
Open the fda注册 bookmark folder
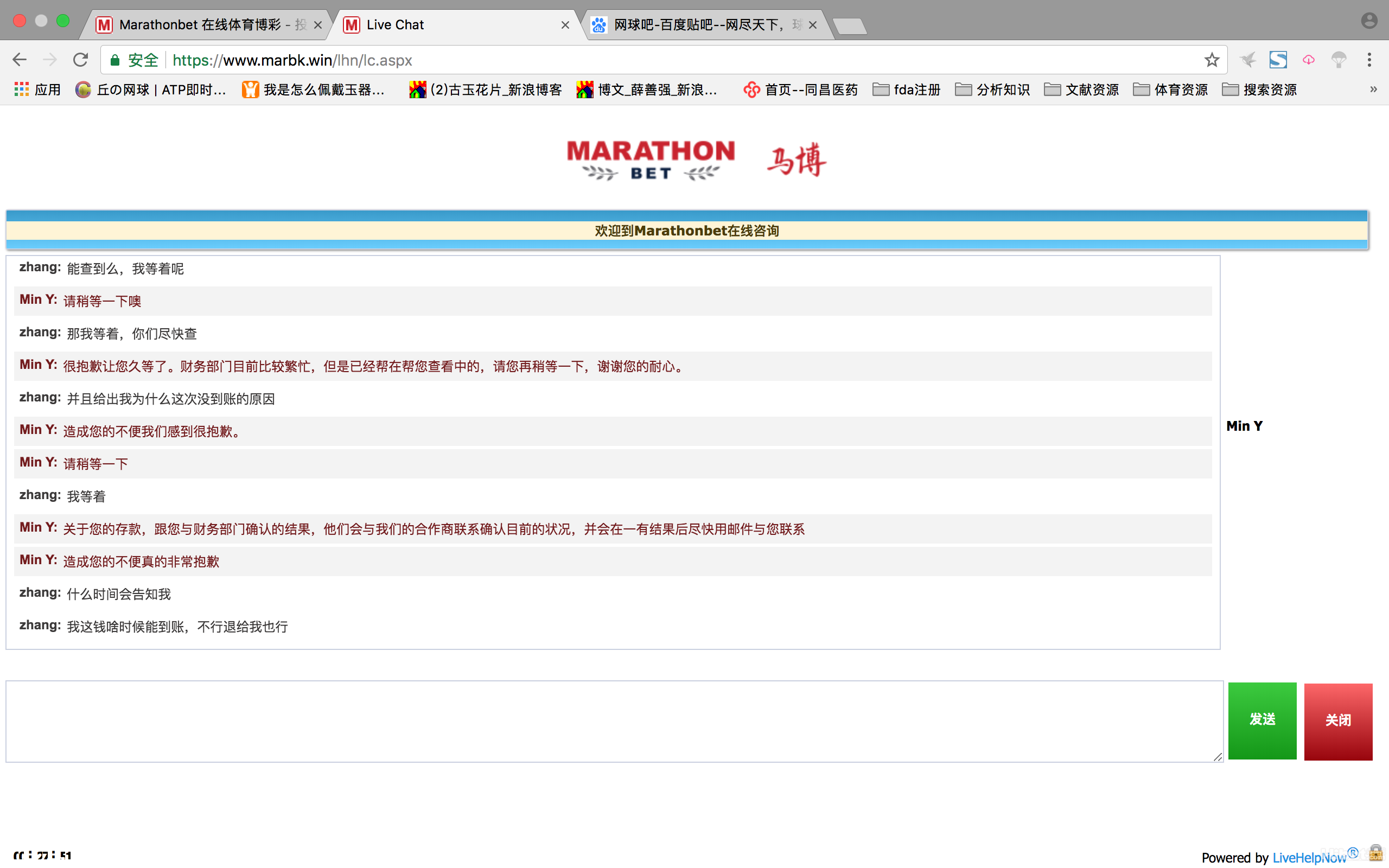[x=906, y=90]
